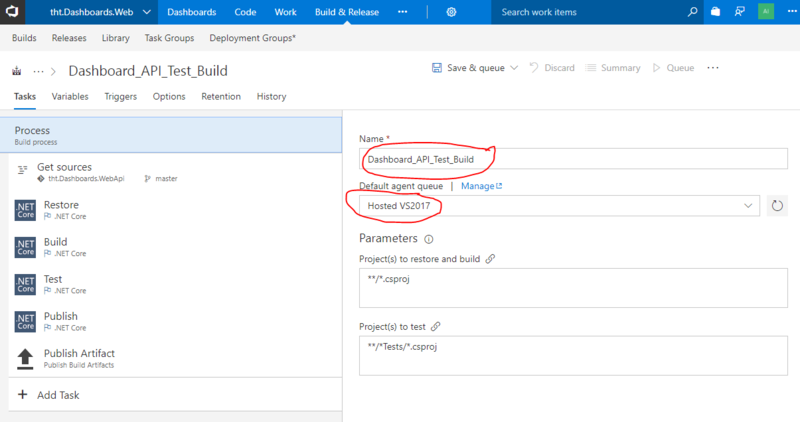
Task: Click the Publish Artifact upload arrow icon
Action: [25, 359]
